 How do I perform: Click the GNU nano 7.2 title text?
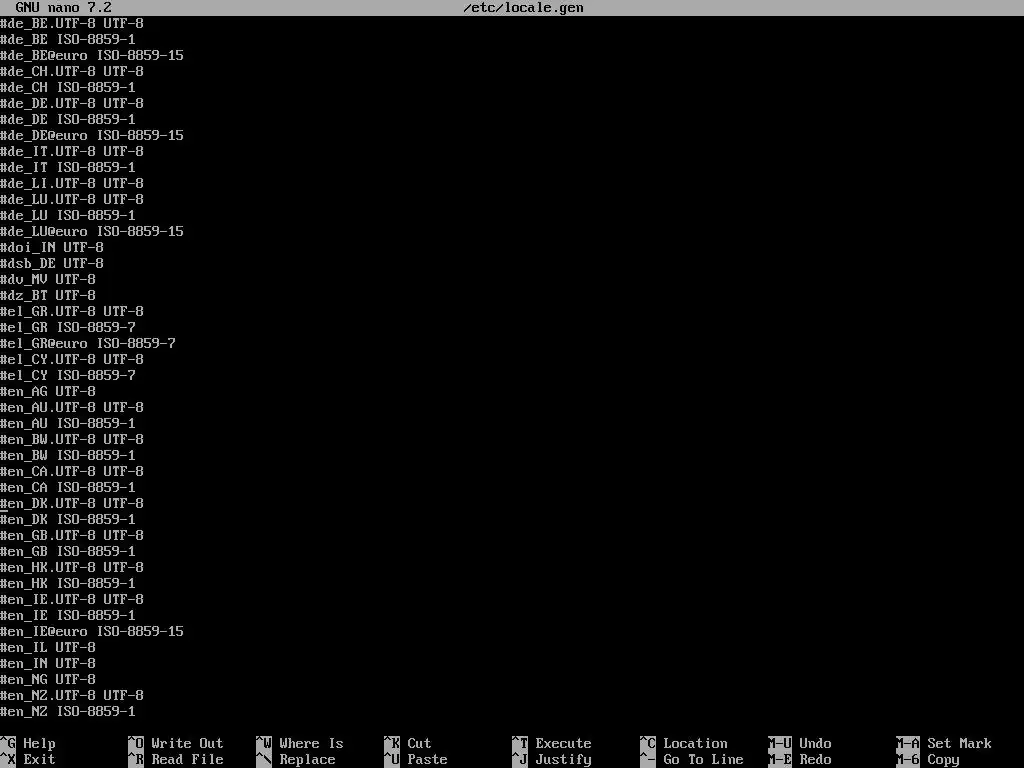click(x=63, y=8)
